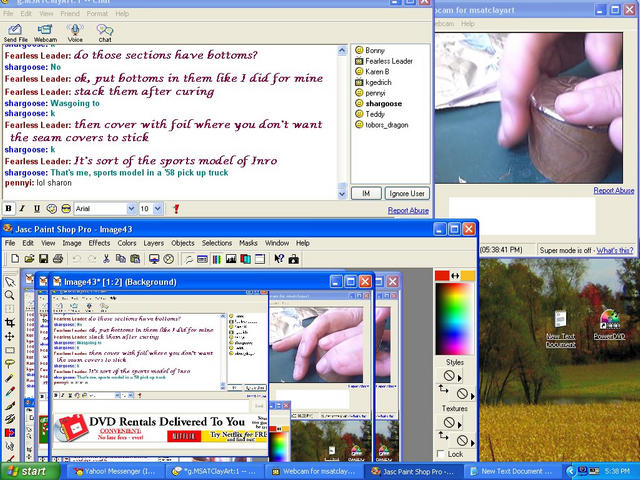Open PowerDVD desktop shortcut
This screenshot has height=480, width=640.
[609, 325]
